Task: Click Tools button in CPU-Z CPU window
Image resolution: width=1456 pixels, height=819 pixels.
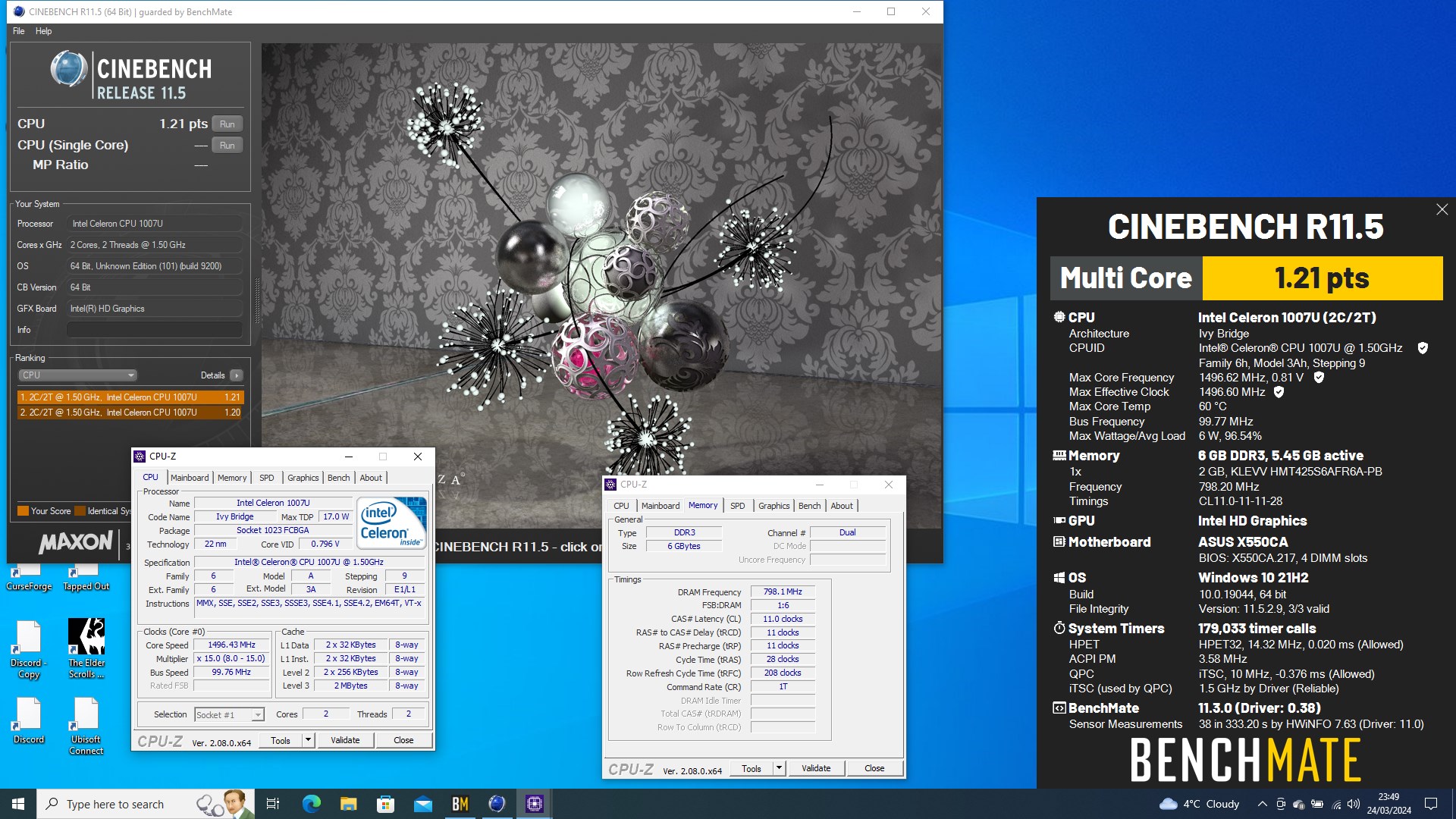Action: [x=281, y=740]
